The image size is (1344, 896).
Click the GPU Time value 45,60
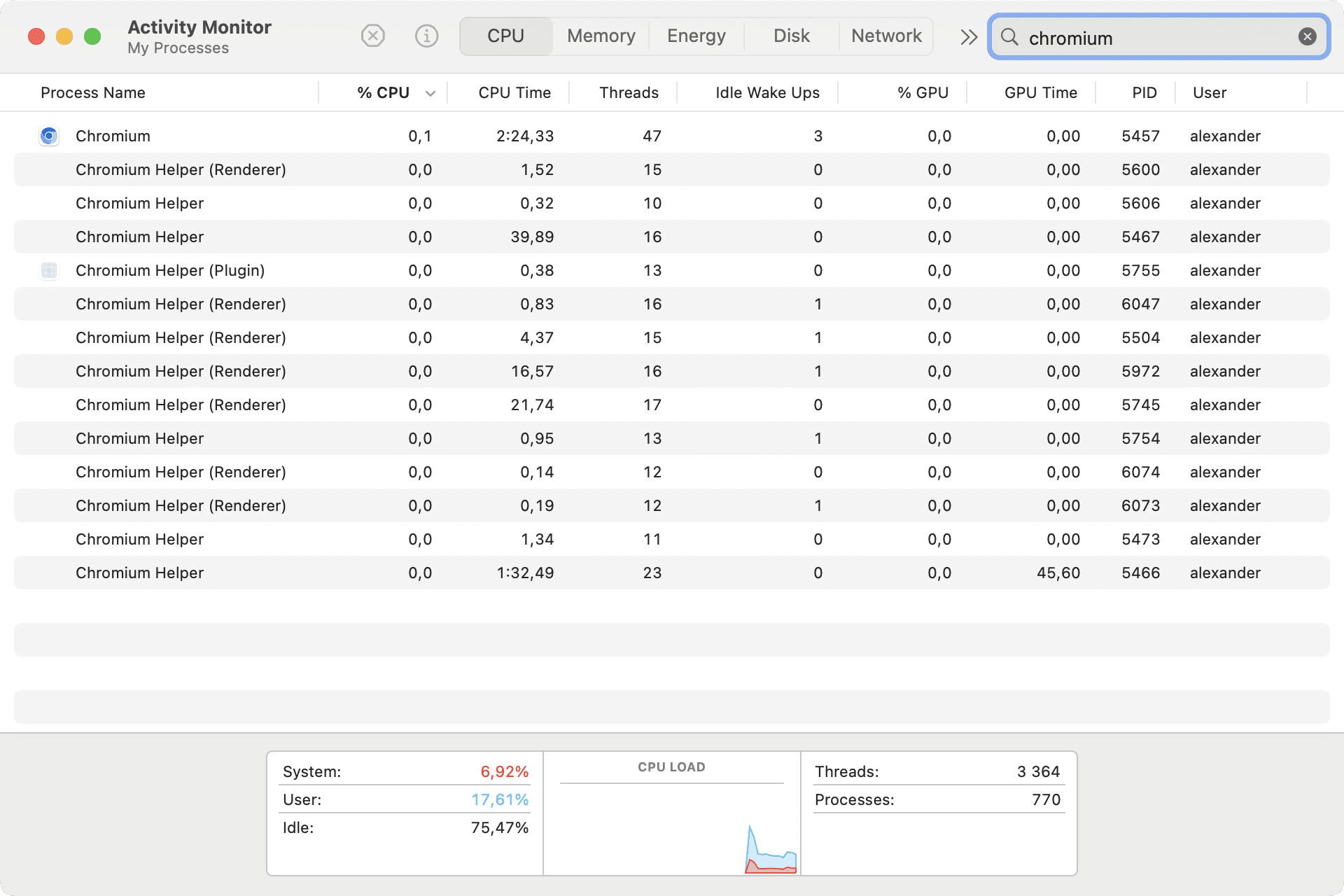[x=1058, y=573]
